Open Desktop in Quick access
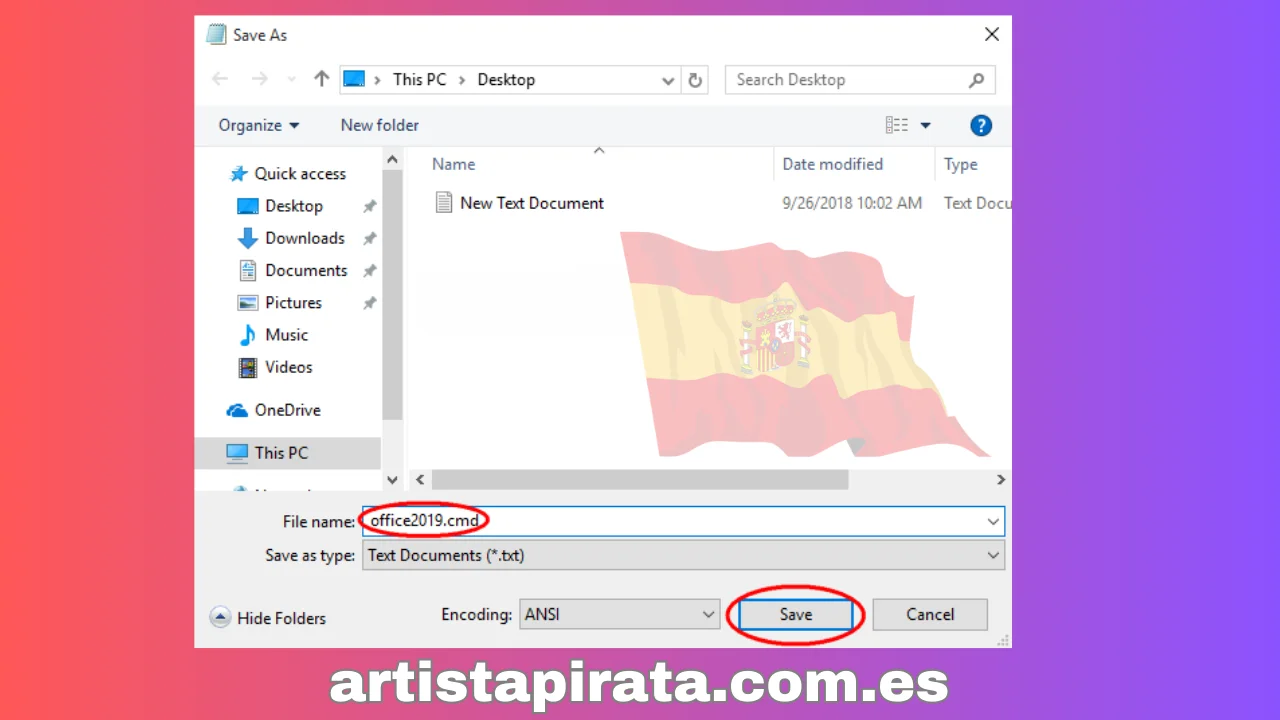Image resolution: width=1280 pixels, height=720 pixels. coord(280,206)
